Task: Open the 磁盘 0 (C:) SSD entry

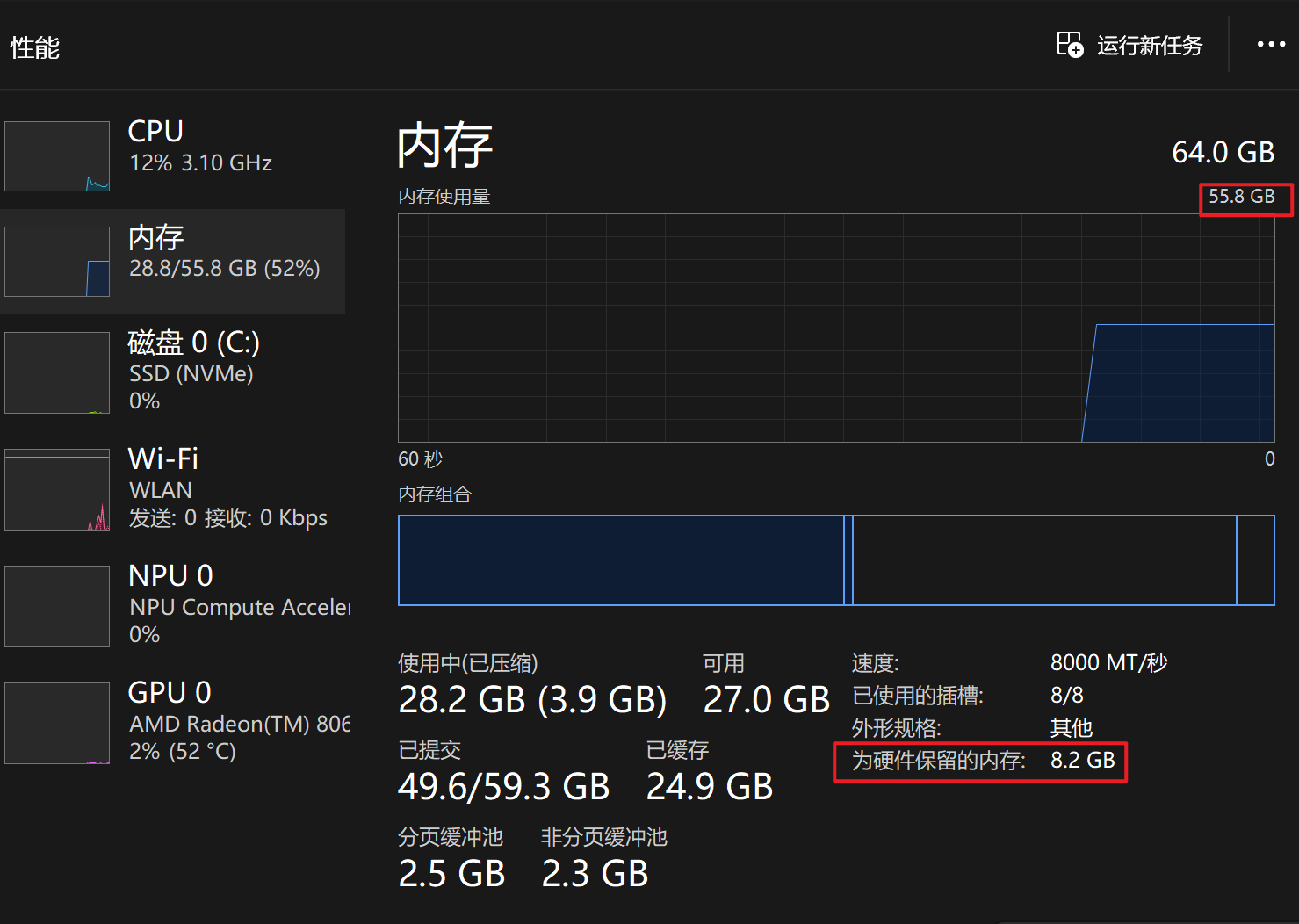Action: tap(173, 370)
